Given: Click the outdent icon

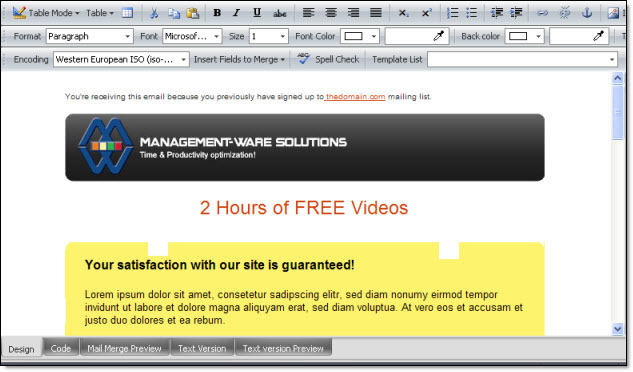Looking at the screenshot, I should [x=497, y=13].
